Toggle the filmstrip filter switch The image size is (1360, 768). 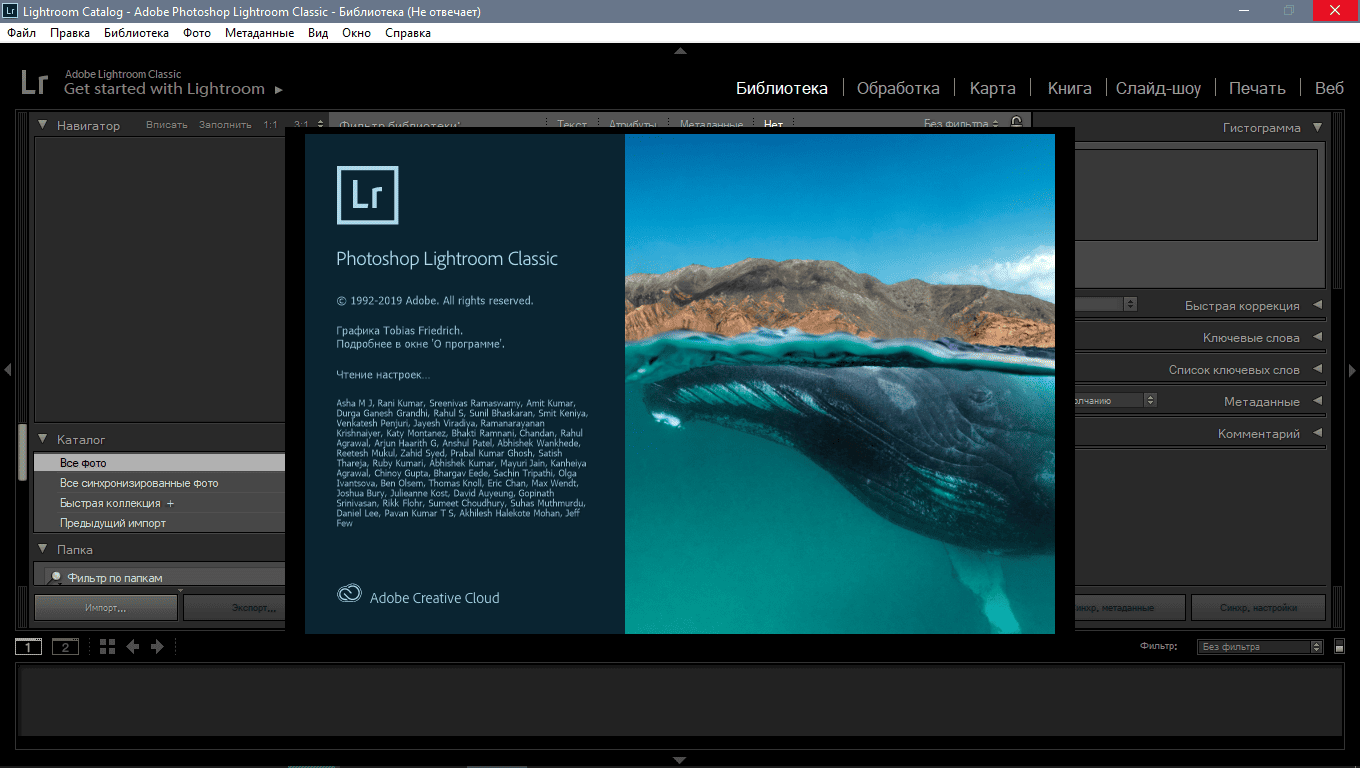click(1340, 647)
